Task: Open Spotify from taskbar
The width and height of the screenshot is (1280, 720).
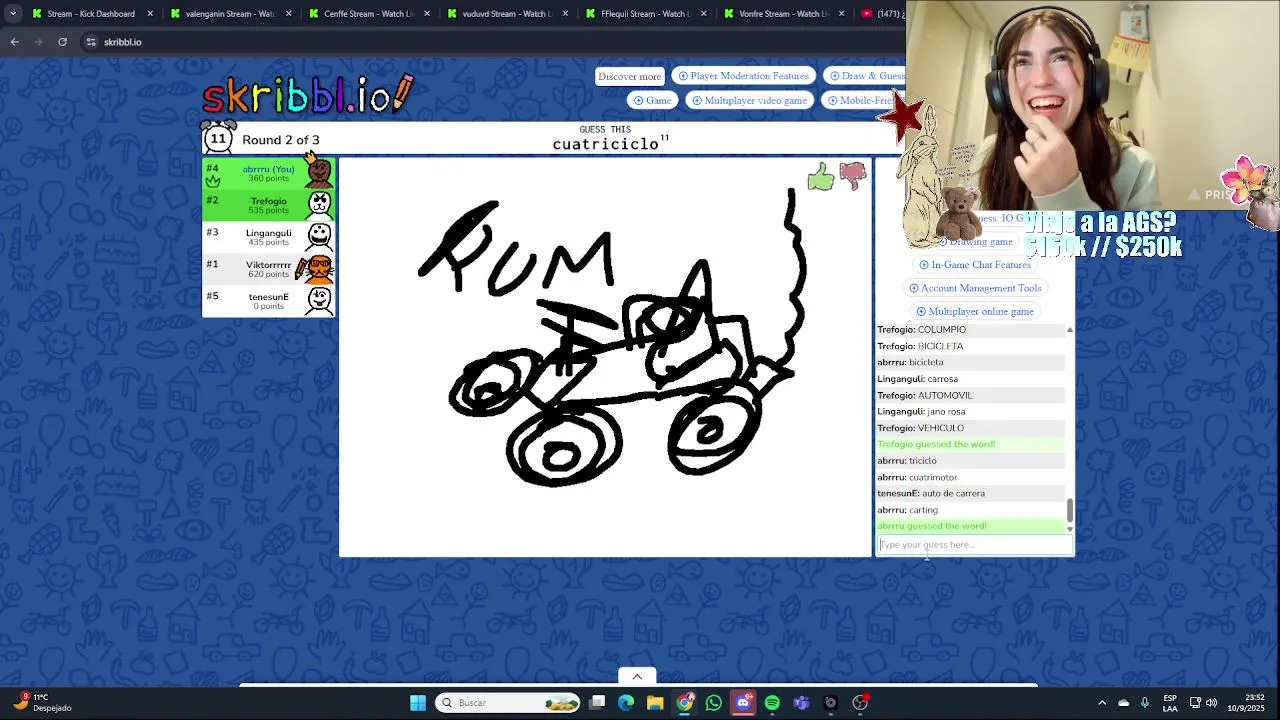Action: (x=772, y=703)
